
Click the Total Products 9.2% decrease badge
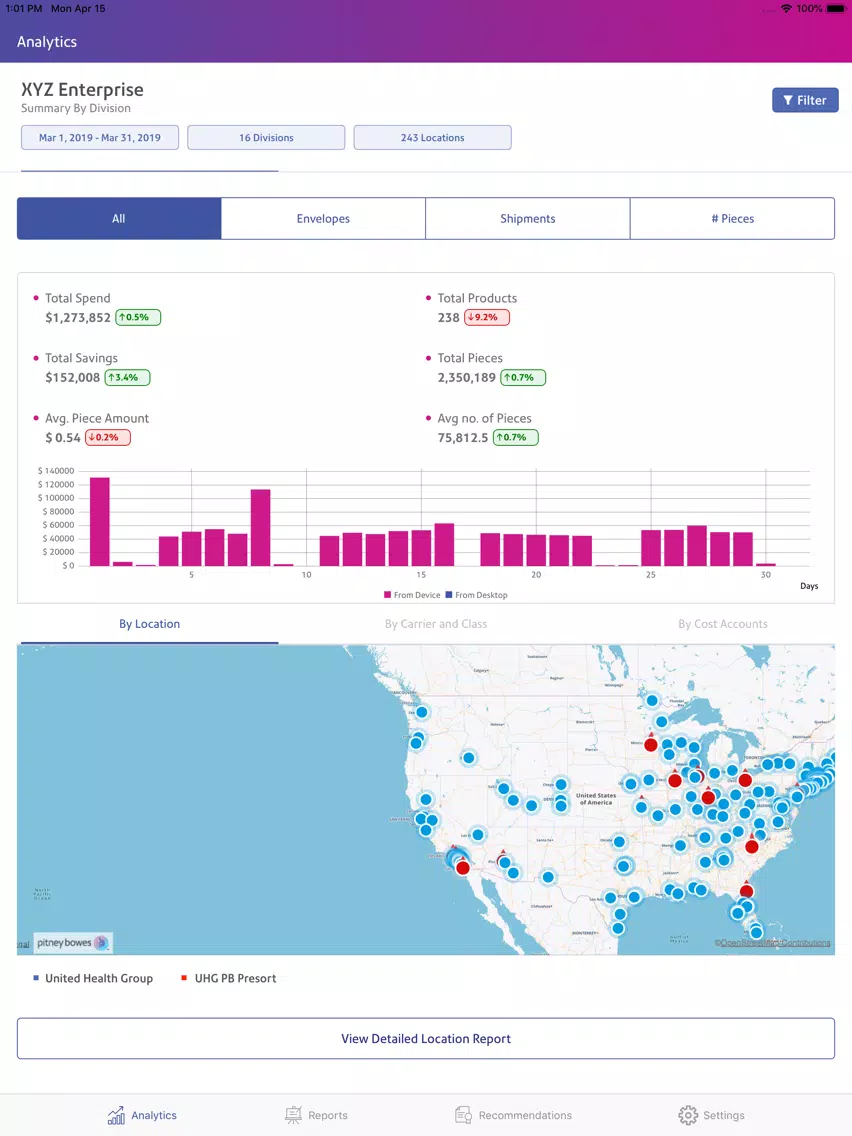click(x=487, y=317)
